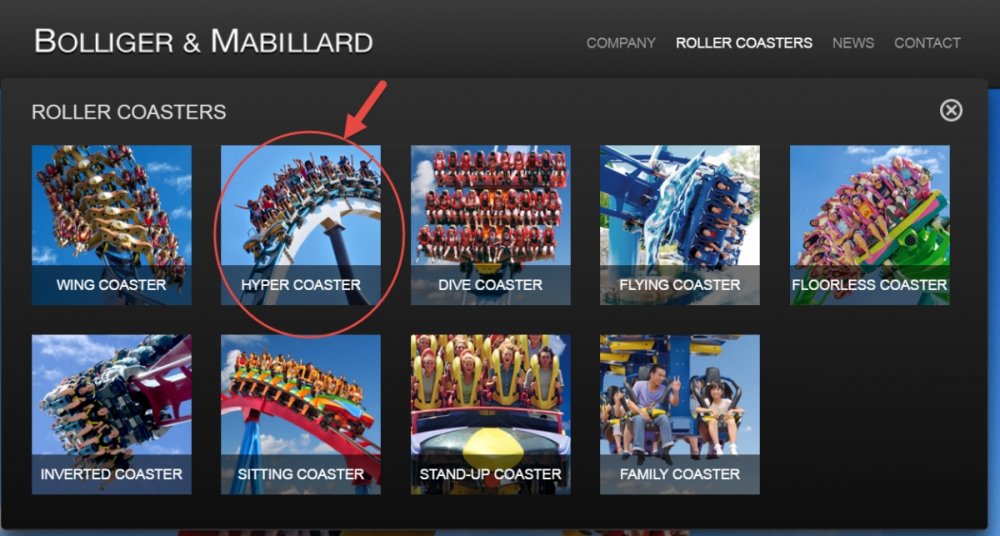Open the News navigation link
Image resolution: width=1000 pixels, height=536 pixels.
[853, 43]
